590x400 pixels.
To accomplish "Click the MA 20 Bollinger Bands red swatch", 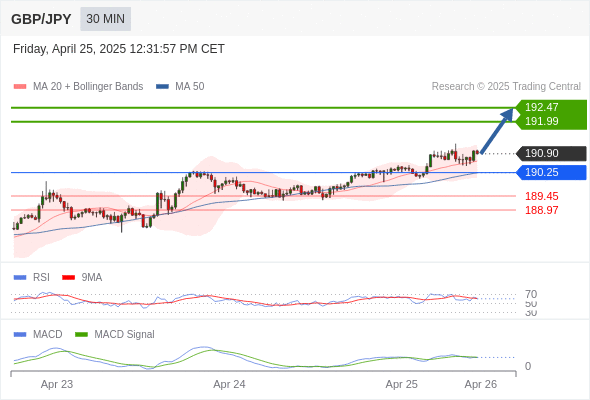I will pos(20,87).
